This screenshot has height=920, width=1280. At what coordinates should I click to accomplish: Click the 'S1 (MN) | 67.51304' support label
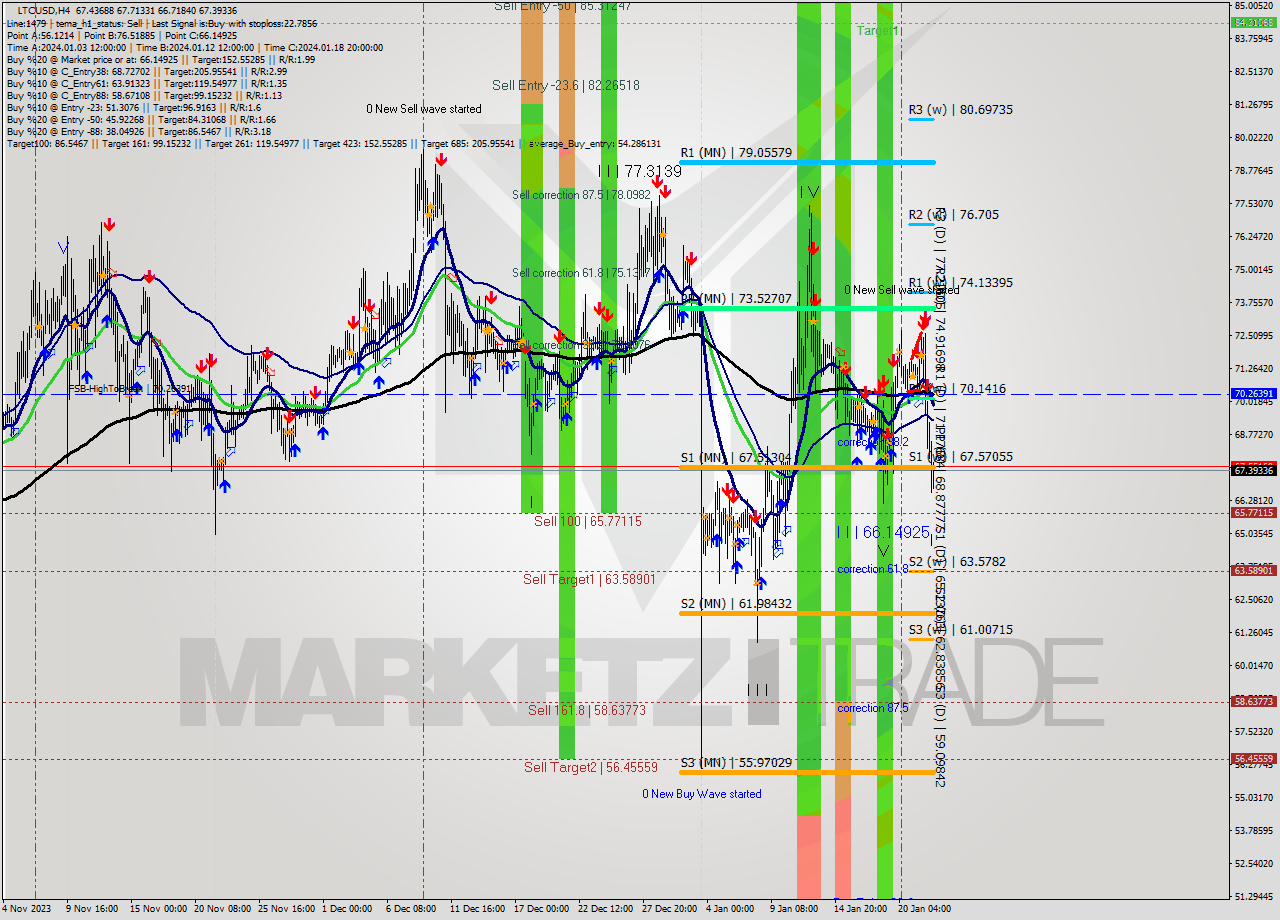click(736, 458)
